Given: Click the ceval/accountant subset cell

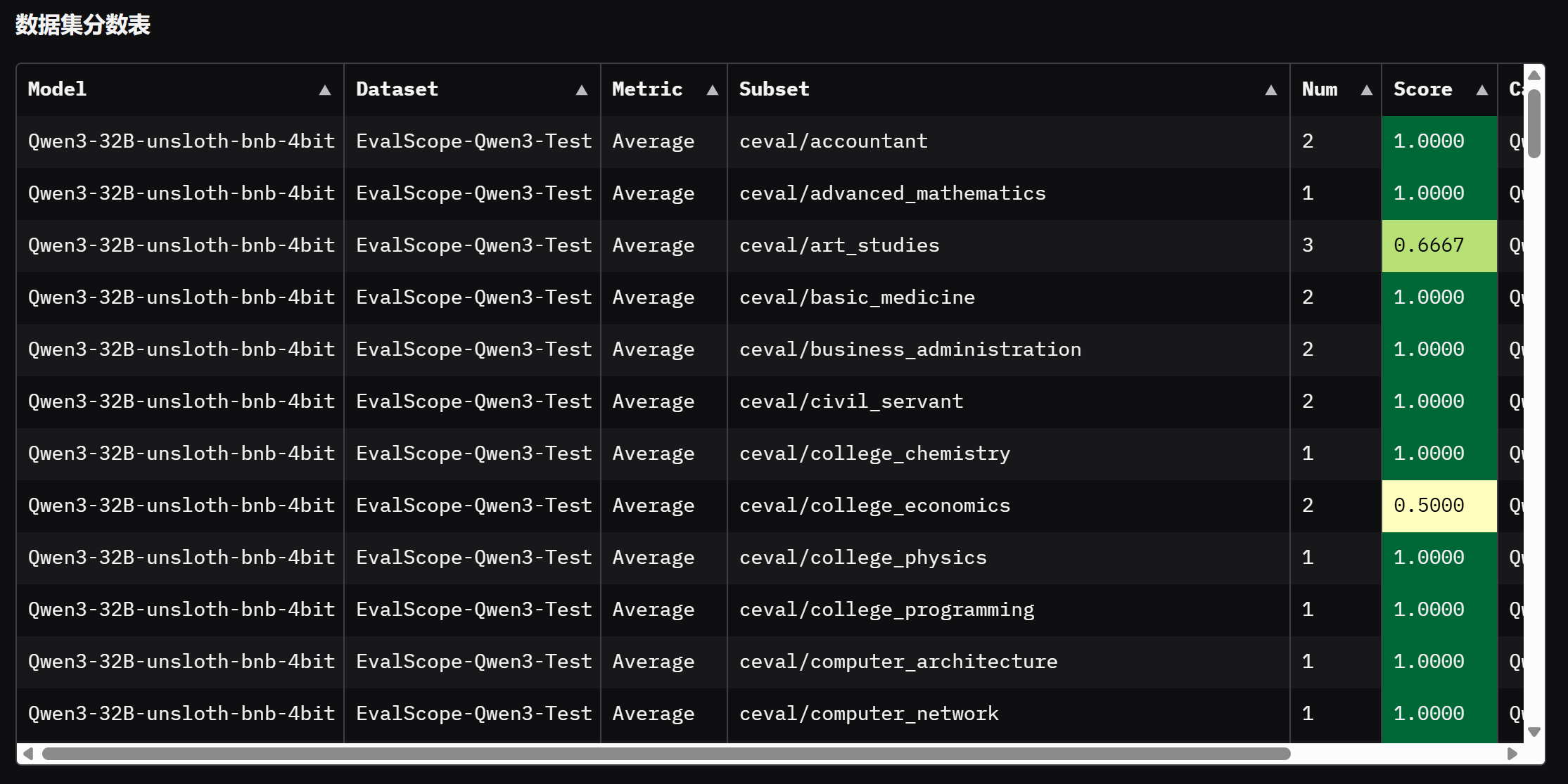Looking at the screenshot, I should [x=1009, y=141].
